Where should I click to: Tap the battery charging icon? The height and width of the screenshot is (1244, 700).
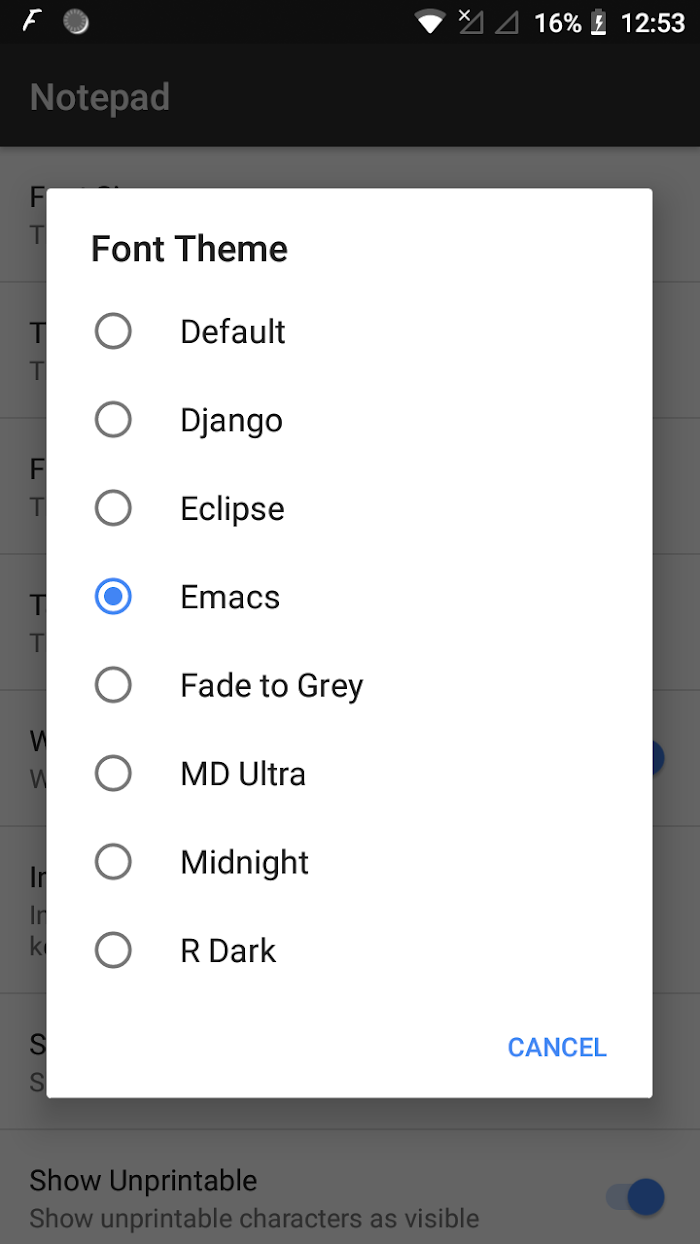point(599,22)
